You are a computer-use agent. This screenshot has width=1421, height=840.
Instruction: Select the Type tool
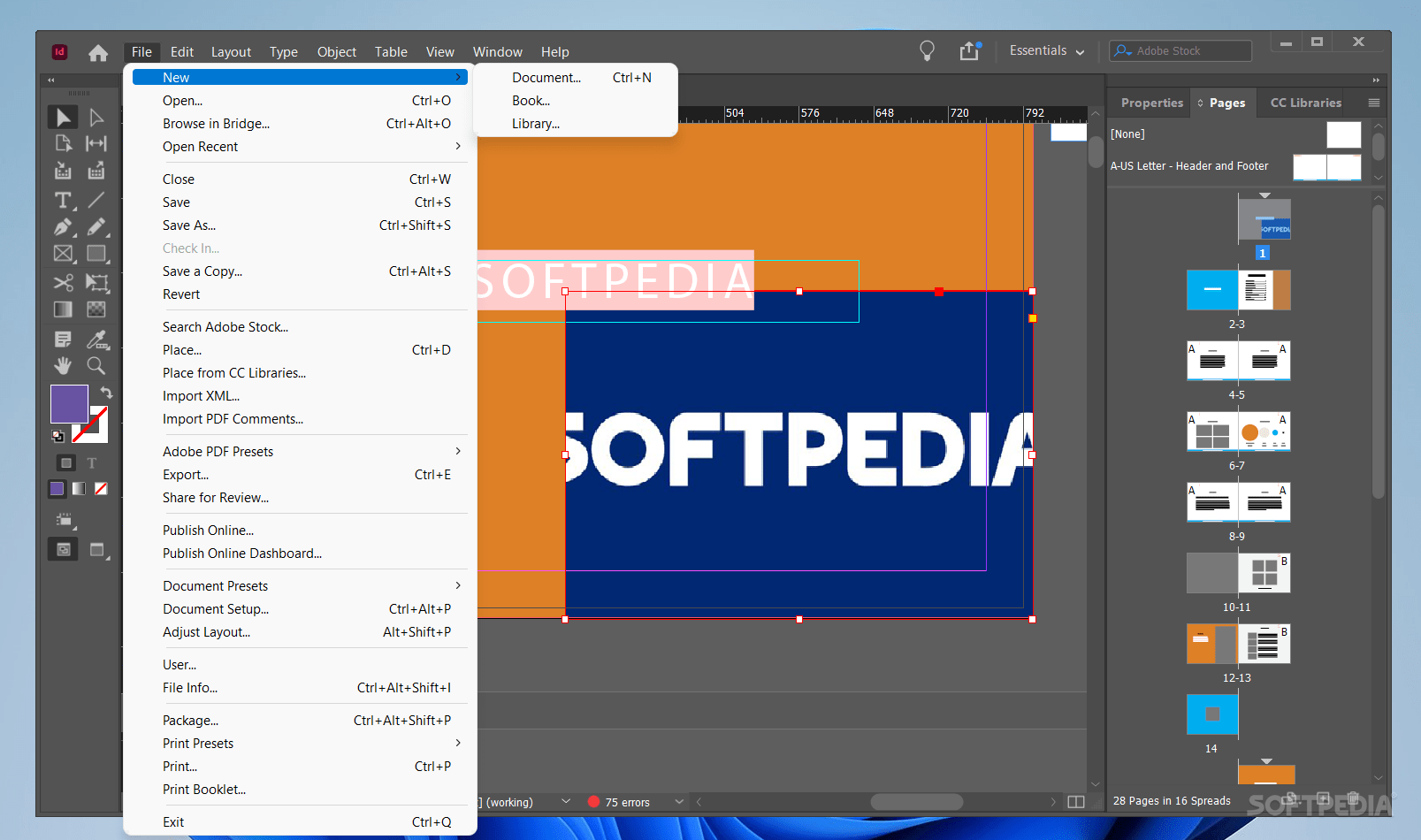63,201
